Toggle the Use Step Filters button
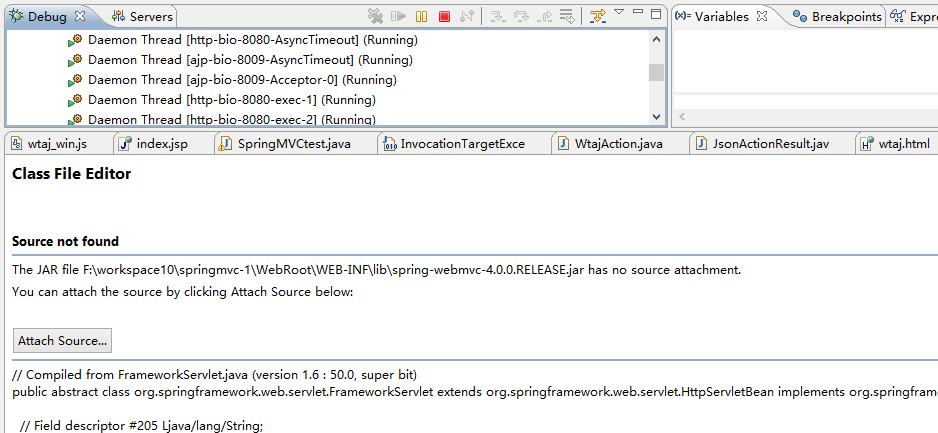The width and height of the screenshot is (938, 433). (x=598, y=16)
